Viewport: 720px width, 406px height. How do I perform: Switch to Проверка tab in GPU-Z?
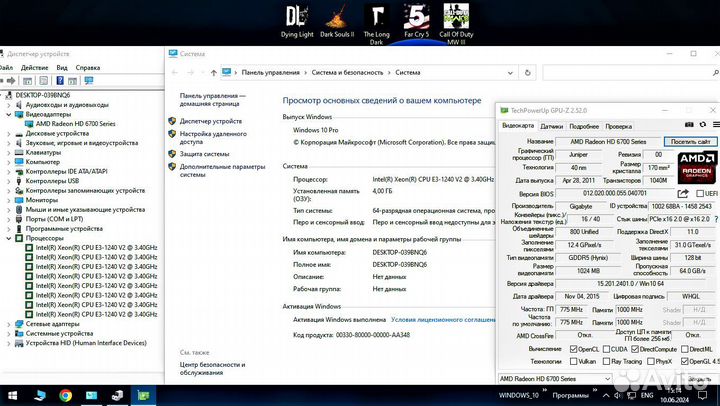coord(619,126)
